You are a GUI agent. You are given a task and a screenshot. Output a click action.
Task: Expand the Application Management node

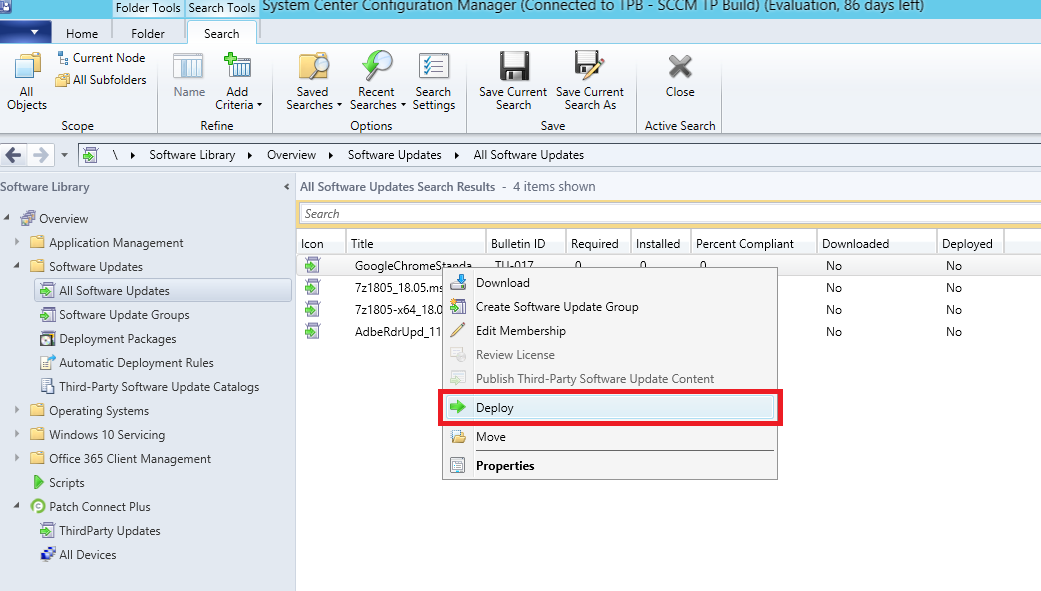click(17, 242)
